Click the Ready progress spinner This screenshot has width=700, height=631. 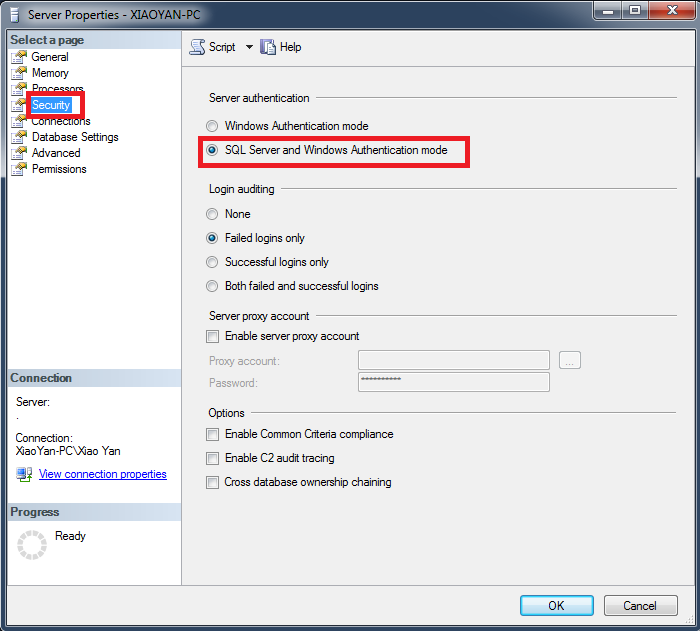point(32,545)
